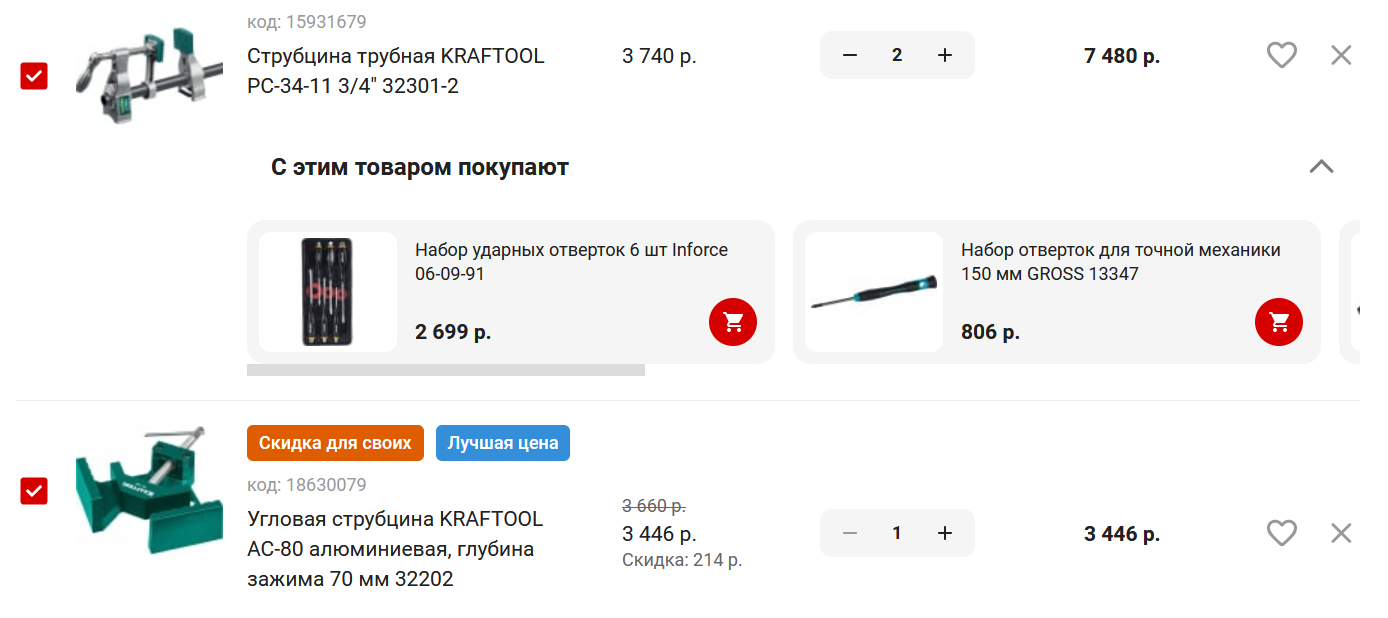
Task: Click the 'Скидка для своих' orange badge
Action: click(335, 443)
